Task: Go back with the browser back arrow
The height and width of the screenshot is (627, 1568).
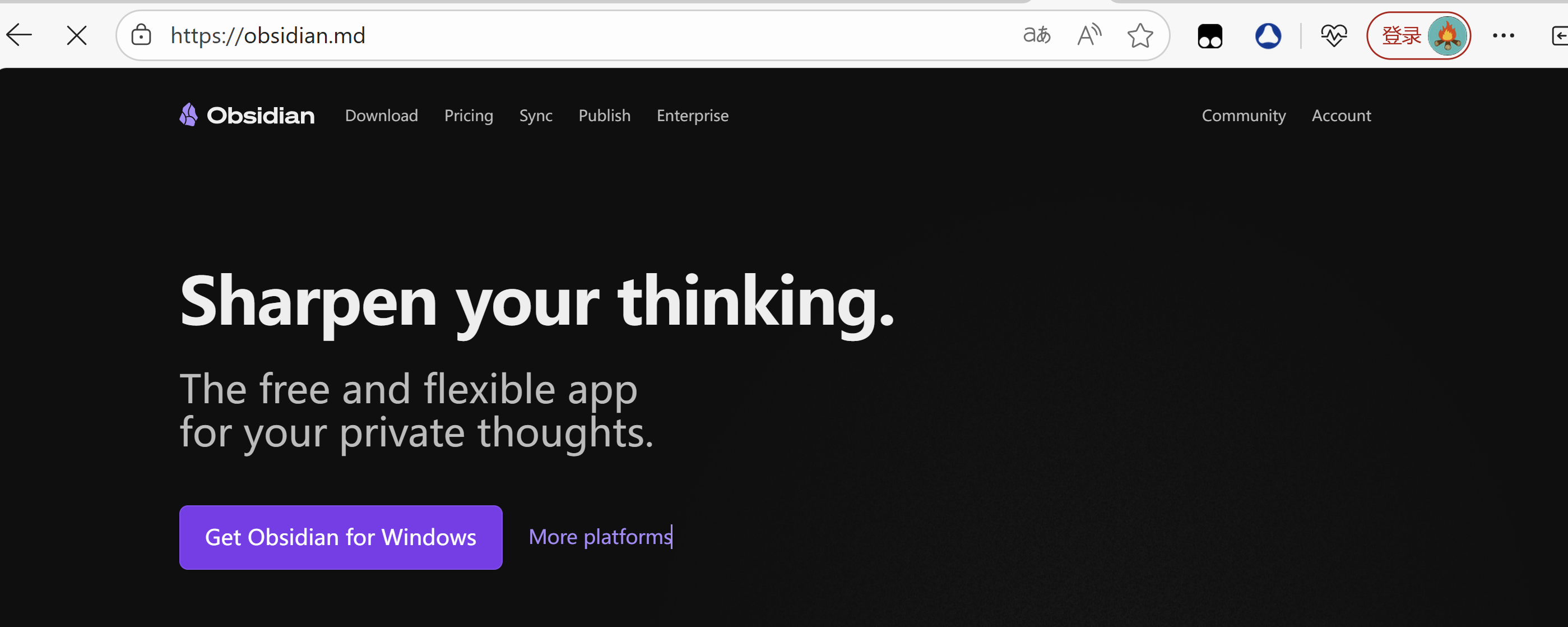Action: coord(19,35)
